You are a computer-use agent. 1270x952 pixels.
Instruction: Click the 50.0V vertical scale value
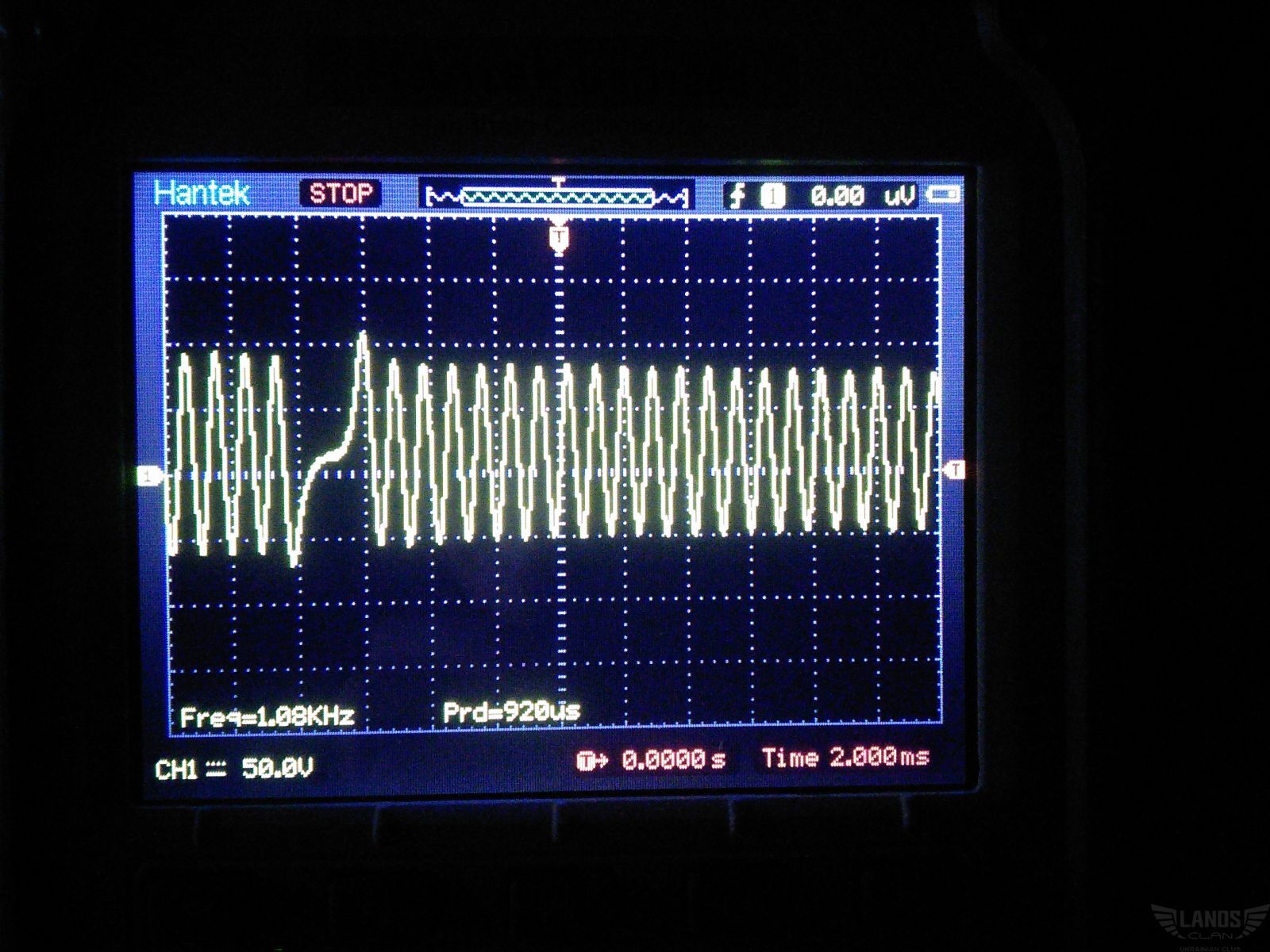[277, 768]
